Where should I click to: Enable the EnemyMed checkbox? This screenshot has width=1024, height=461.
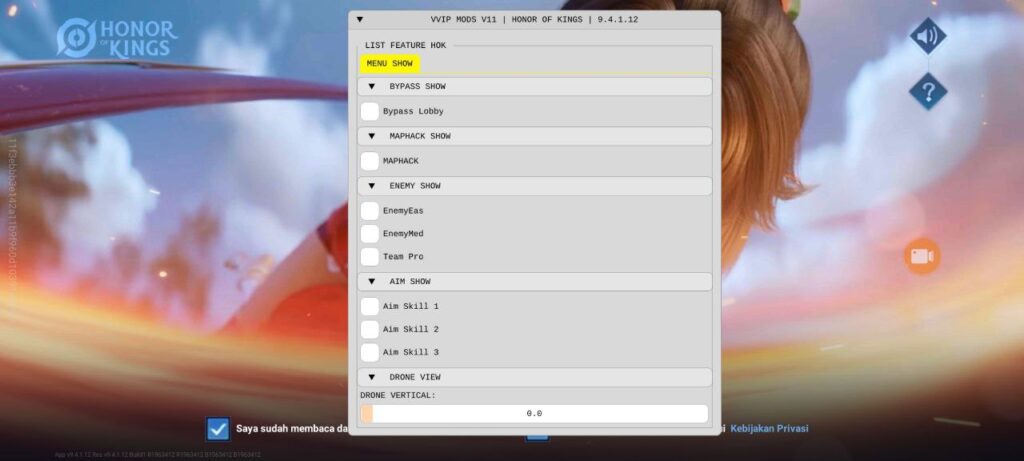click(x=370, y=234)
